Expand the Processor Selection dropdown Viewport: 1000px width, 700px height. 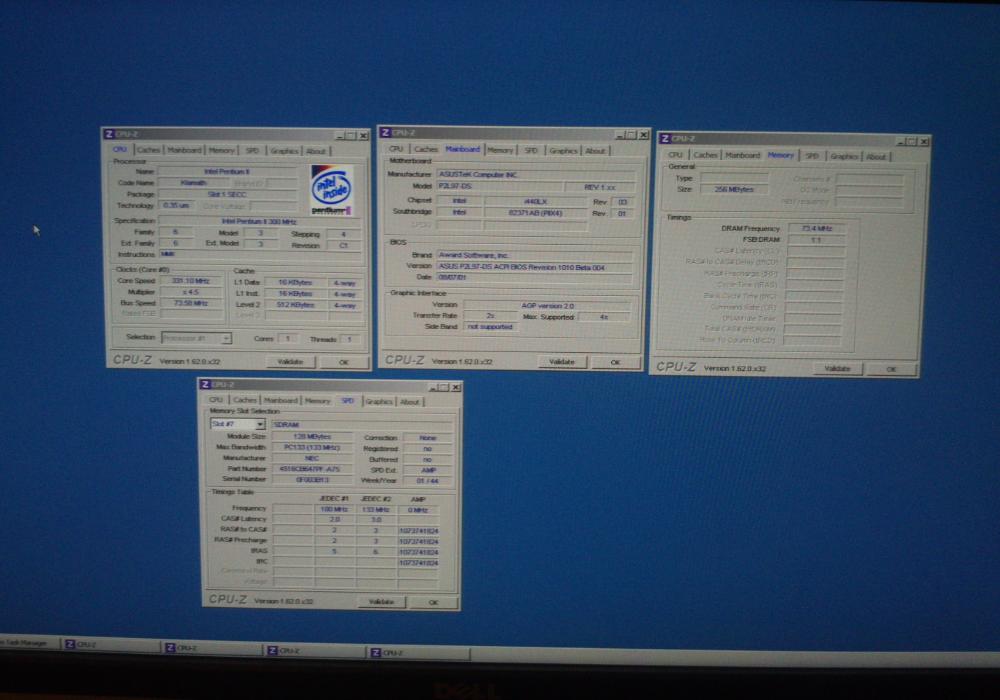tap(196, 338)
